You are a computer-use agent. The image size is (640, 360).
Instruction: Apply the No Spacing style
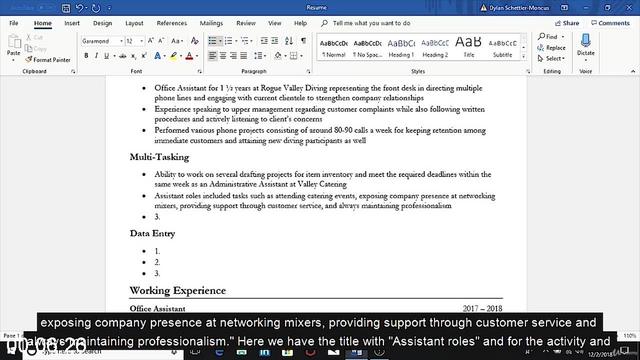(x=367, y=48)
